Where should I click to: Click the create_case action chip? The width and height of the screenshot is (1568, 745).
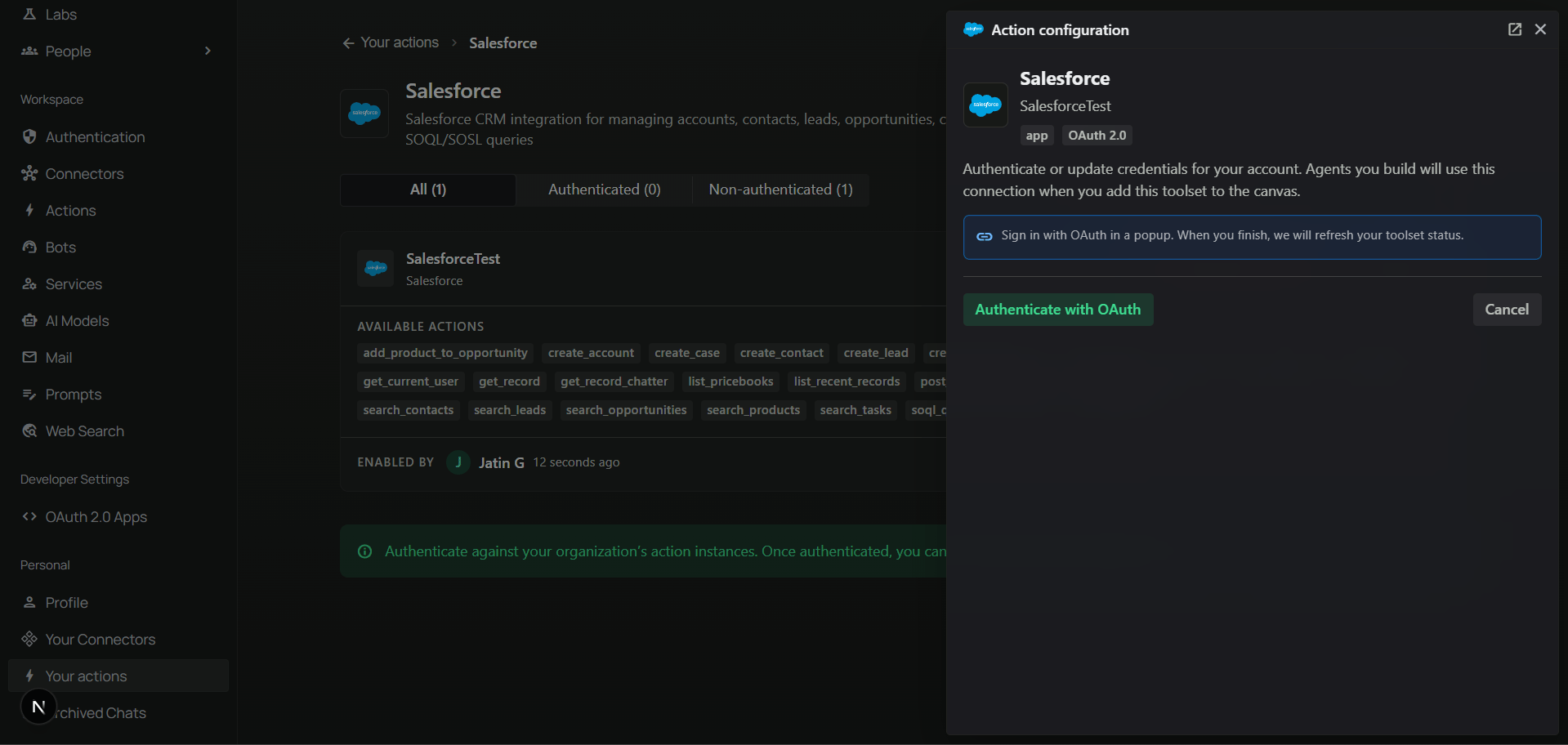click(687, 353)
